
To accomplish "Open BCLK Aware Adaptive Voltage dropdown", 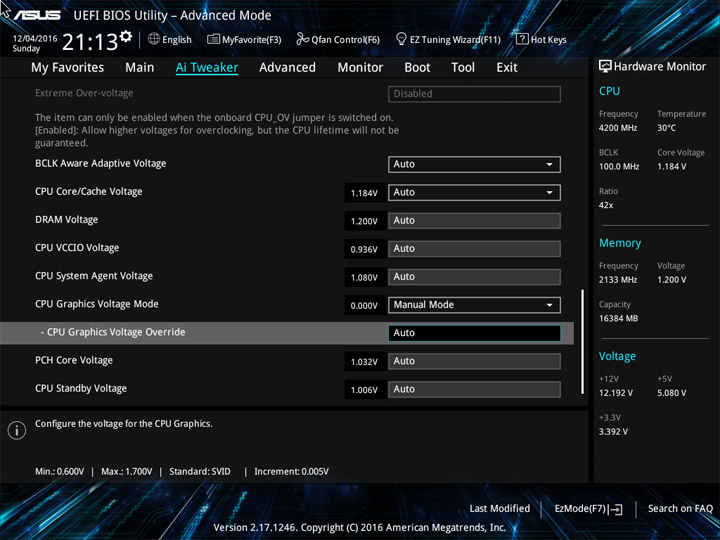I will tap(474, 164).
